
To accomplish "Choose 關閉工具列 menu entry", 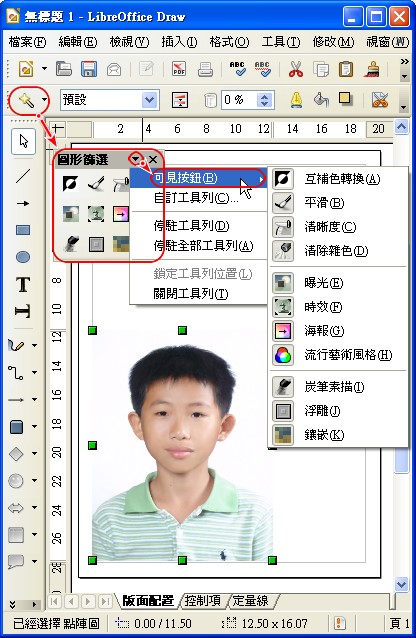I will point(199,293).
